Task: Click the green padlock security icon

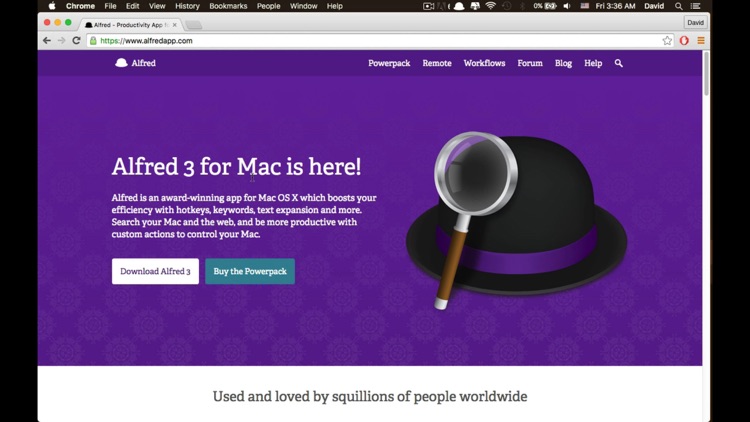Action: pyautogui.click(x=93, y=41)
